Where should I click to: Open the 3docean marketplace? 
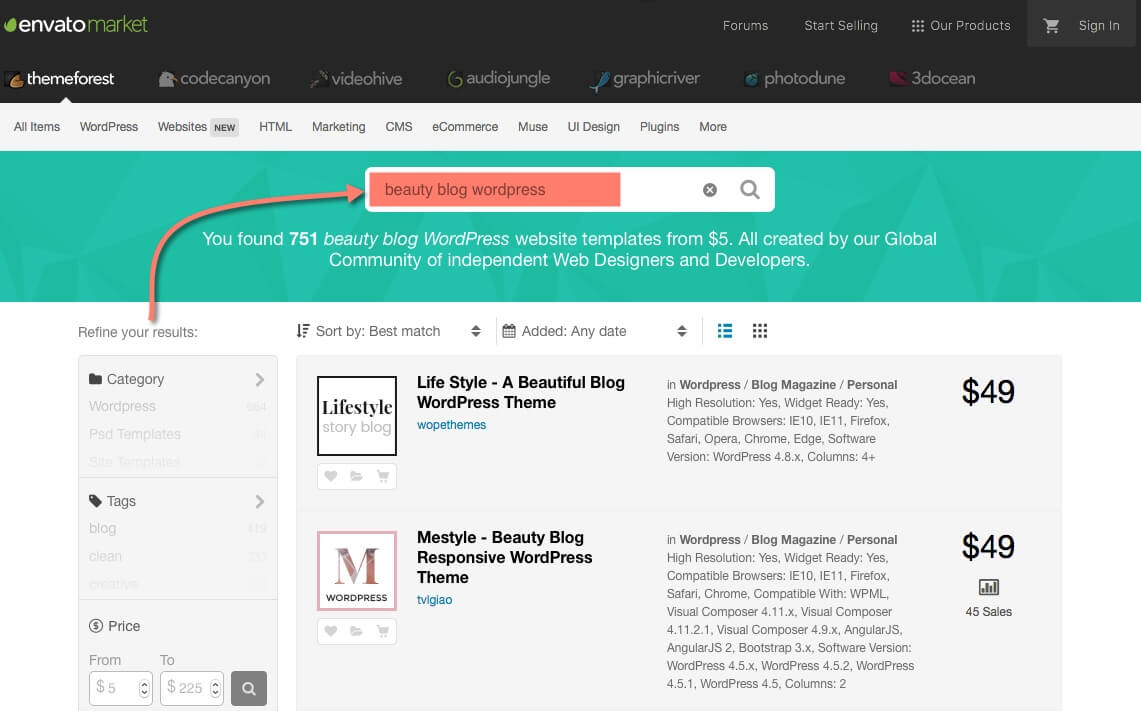(932, 79)
